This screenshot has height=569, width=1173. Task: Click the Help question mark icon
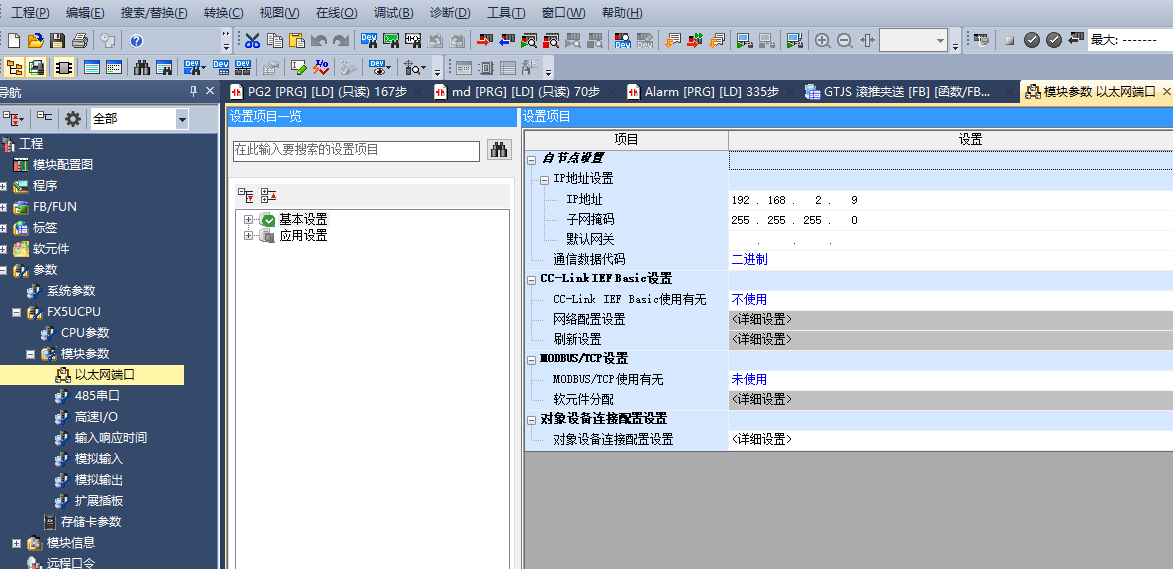(x=136, y=41)
